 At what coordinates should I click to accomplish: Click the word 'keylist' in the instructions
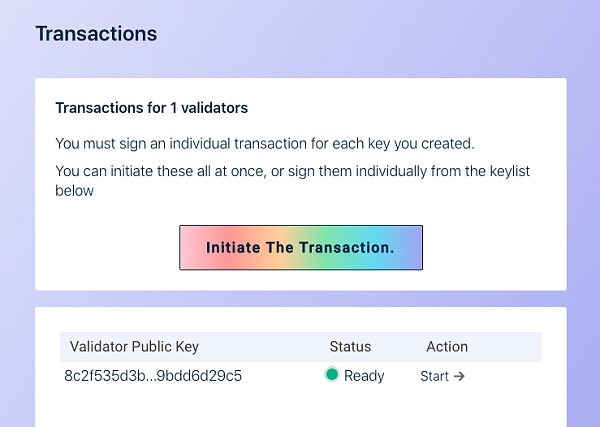pyautogui.click(x=506, y=172)
